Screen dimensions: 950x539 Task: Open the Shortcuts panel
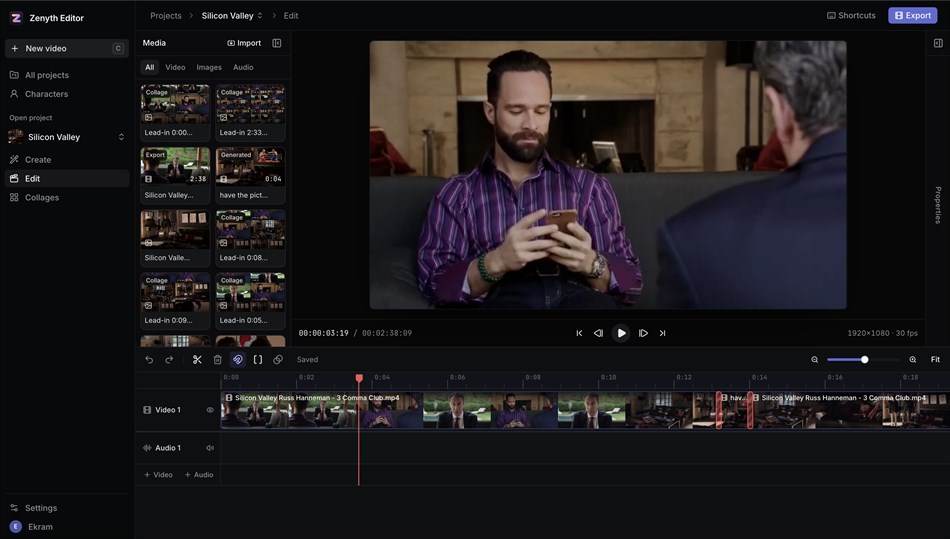pos(851,16)
